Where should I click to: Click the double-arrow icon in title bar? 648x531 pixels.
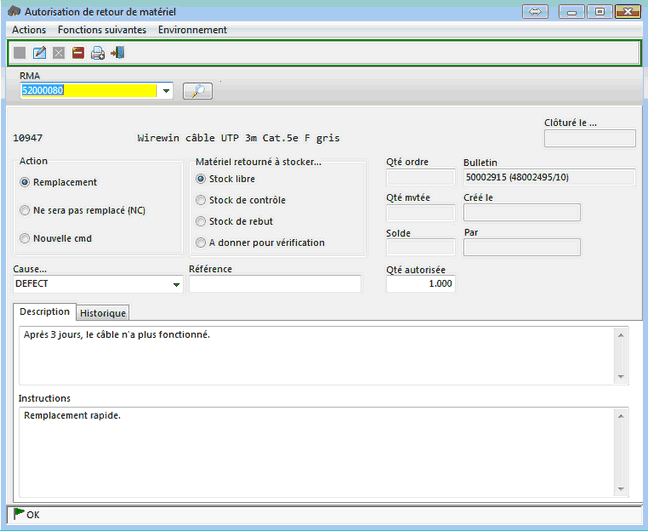pyautogui.click(x=534, y=11)
